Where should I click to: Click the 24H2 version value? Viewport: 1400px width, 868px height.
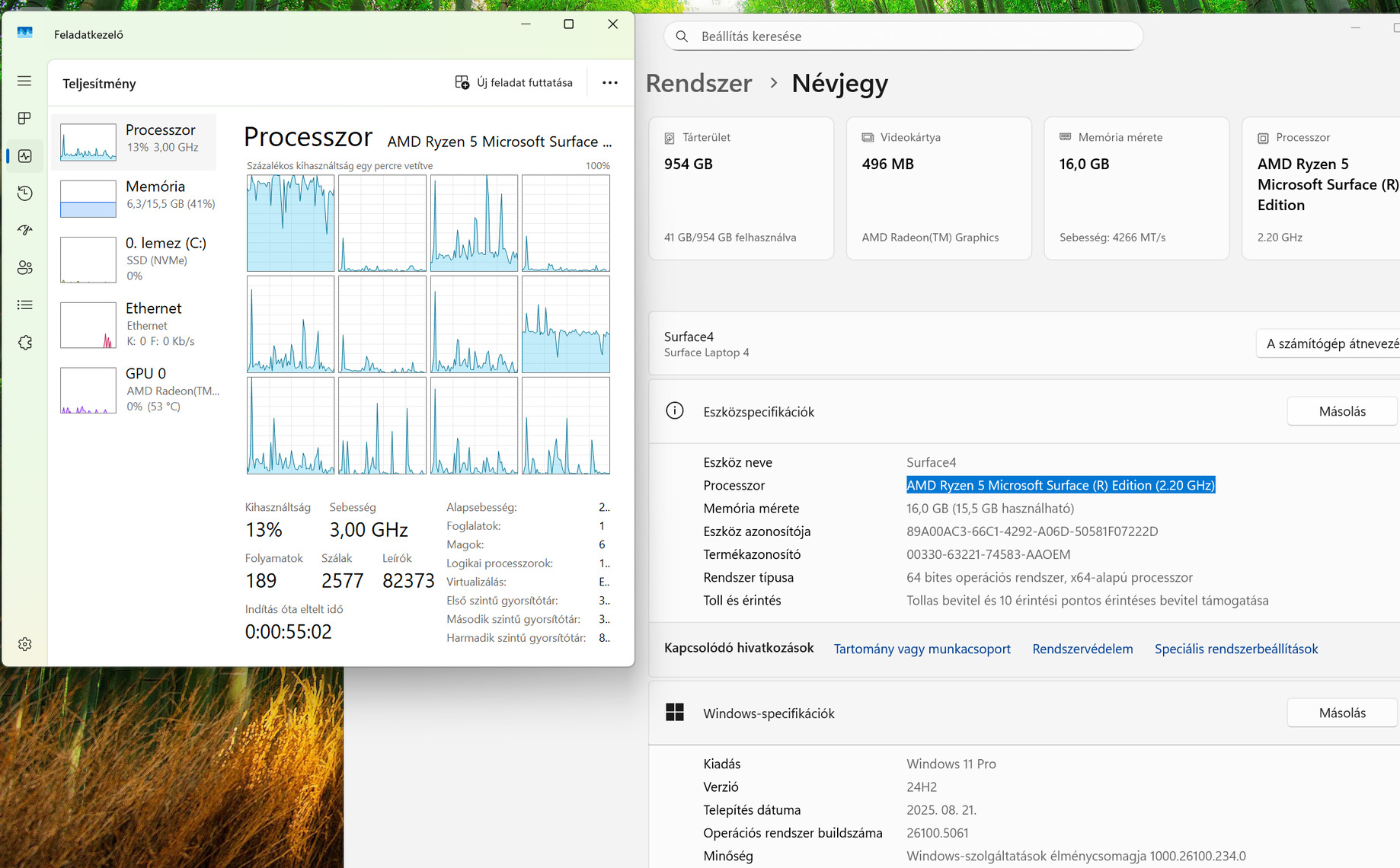922,787
